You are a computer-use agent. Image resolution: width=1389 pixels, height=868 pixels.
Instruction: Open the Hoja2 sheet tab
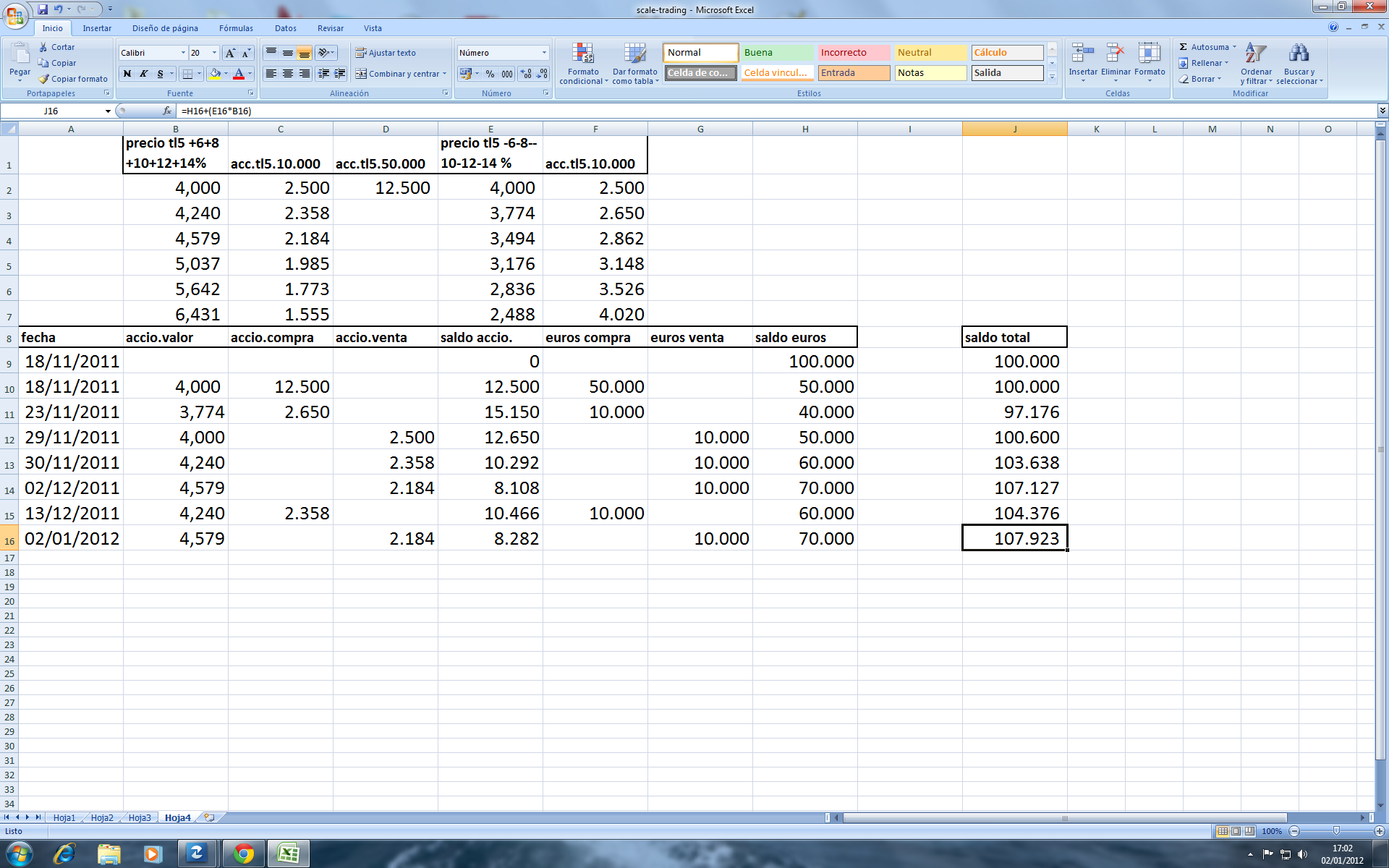coord(102,817)
